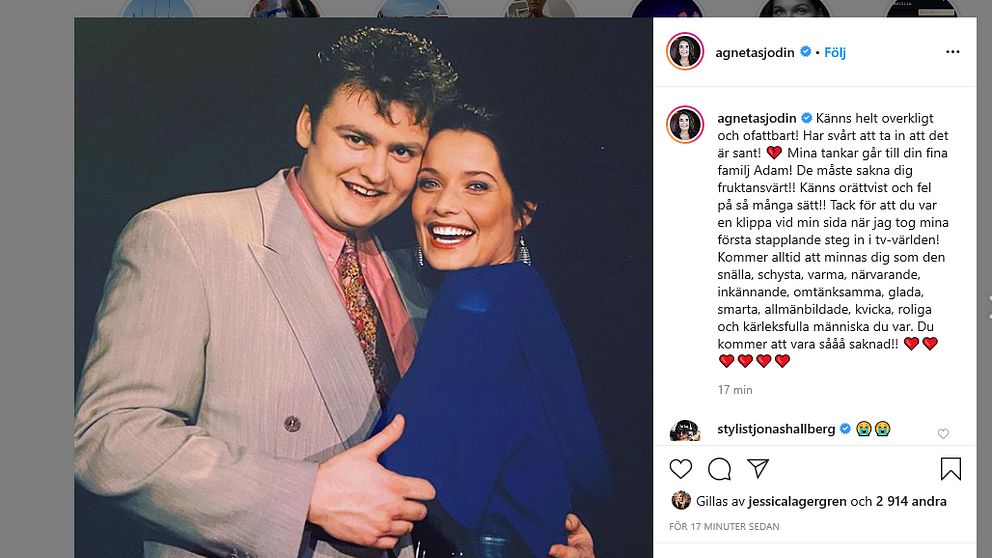Click the small liker avatar beside Gillas av

click(681, 501)
